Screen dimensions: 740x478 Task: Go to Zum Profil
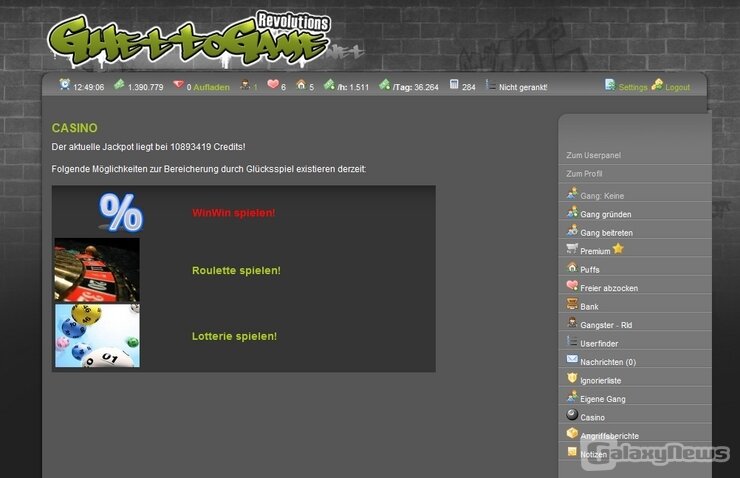[584, 174]
